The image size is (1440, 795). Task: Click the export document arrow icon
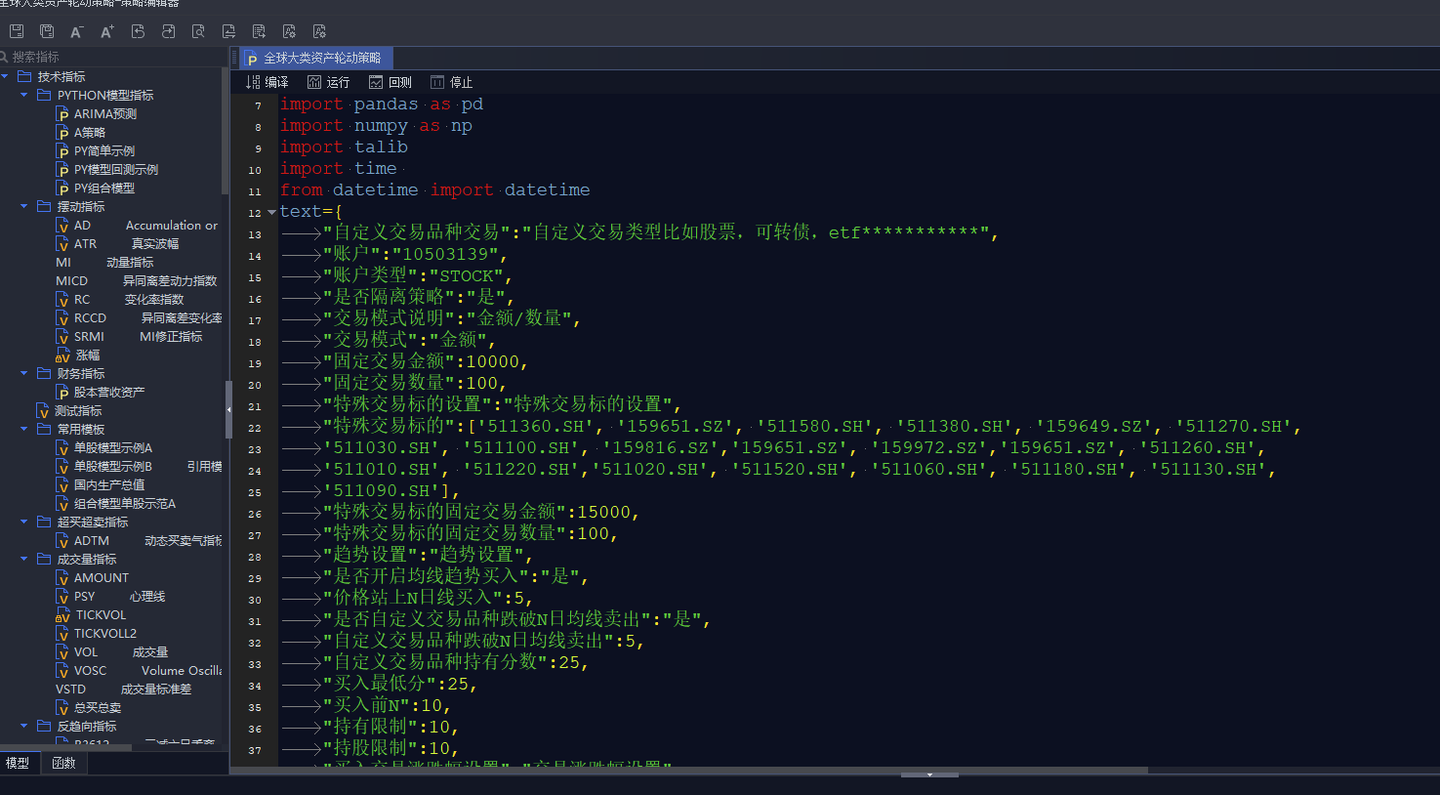tap(259, 32)
